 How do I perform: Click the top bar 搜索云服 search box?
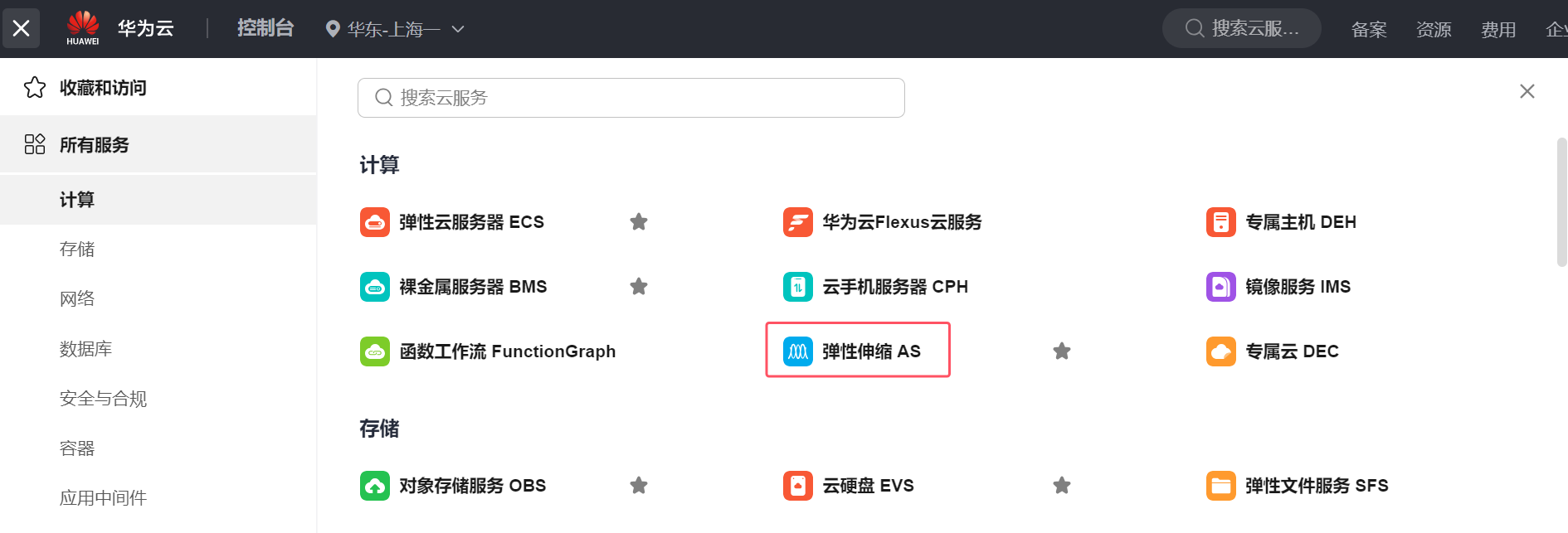(1242, 28)
